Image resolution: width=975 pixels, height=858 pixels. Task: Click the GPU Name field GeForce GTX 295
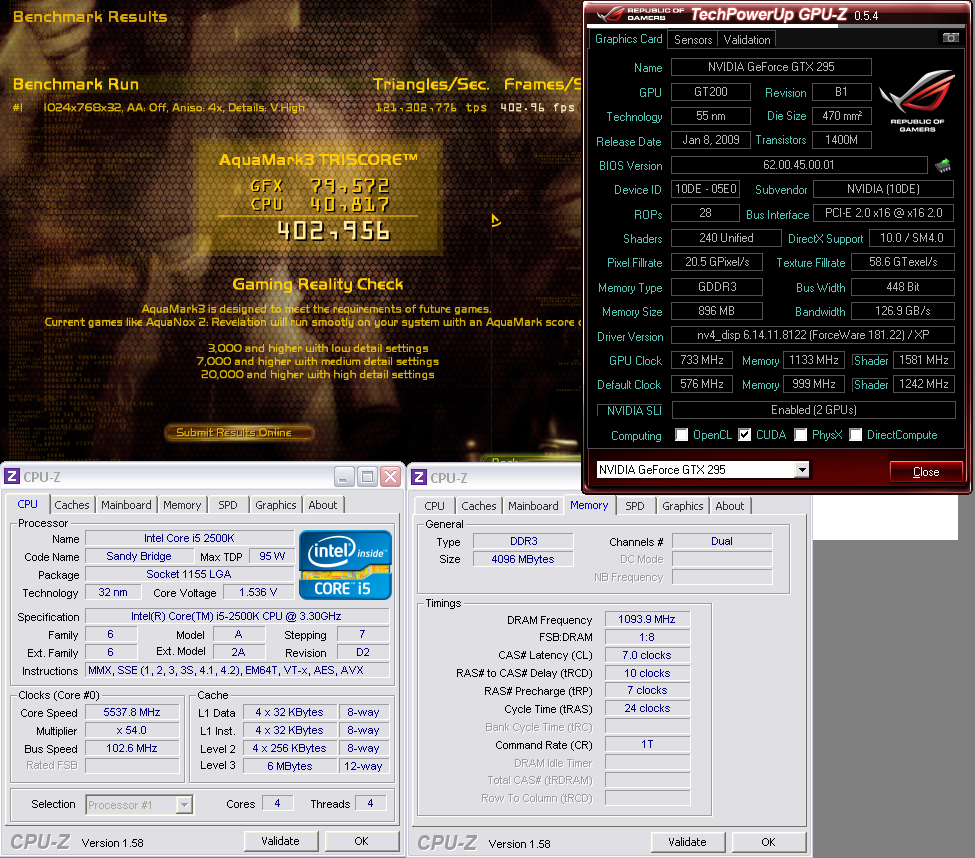(771, 67)
